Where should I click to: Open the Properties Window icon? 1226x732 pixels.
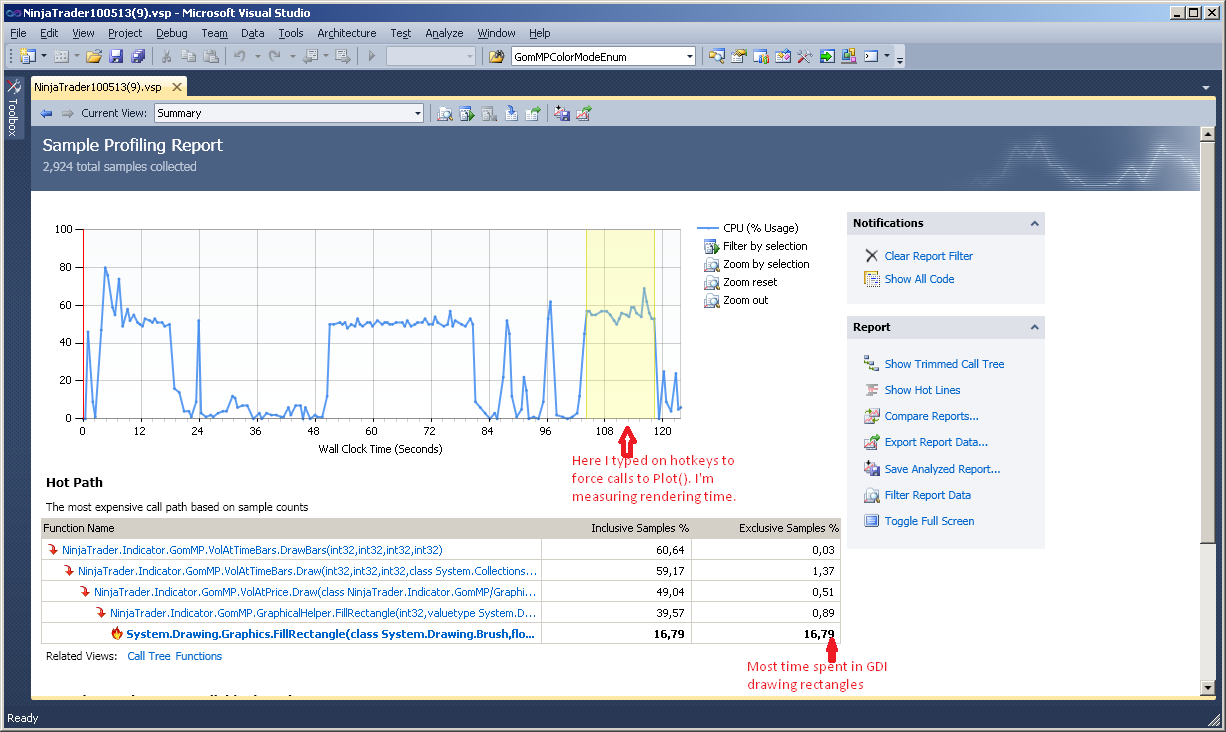738,57
